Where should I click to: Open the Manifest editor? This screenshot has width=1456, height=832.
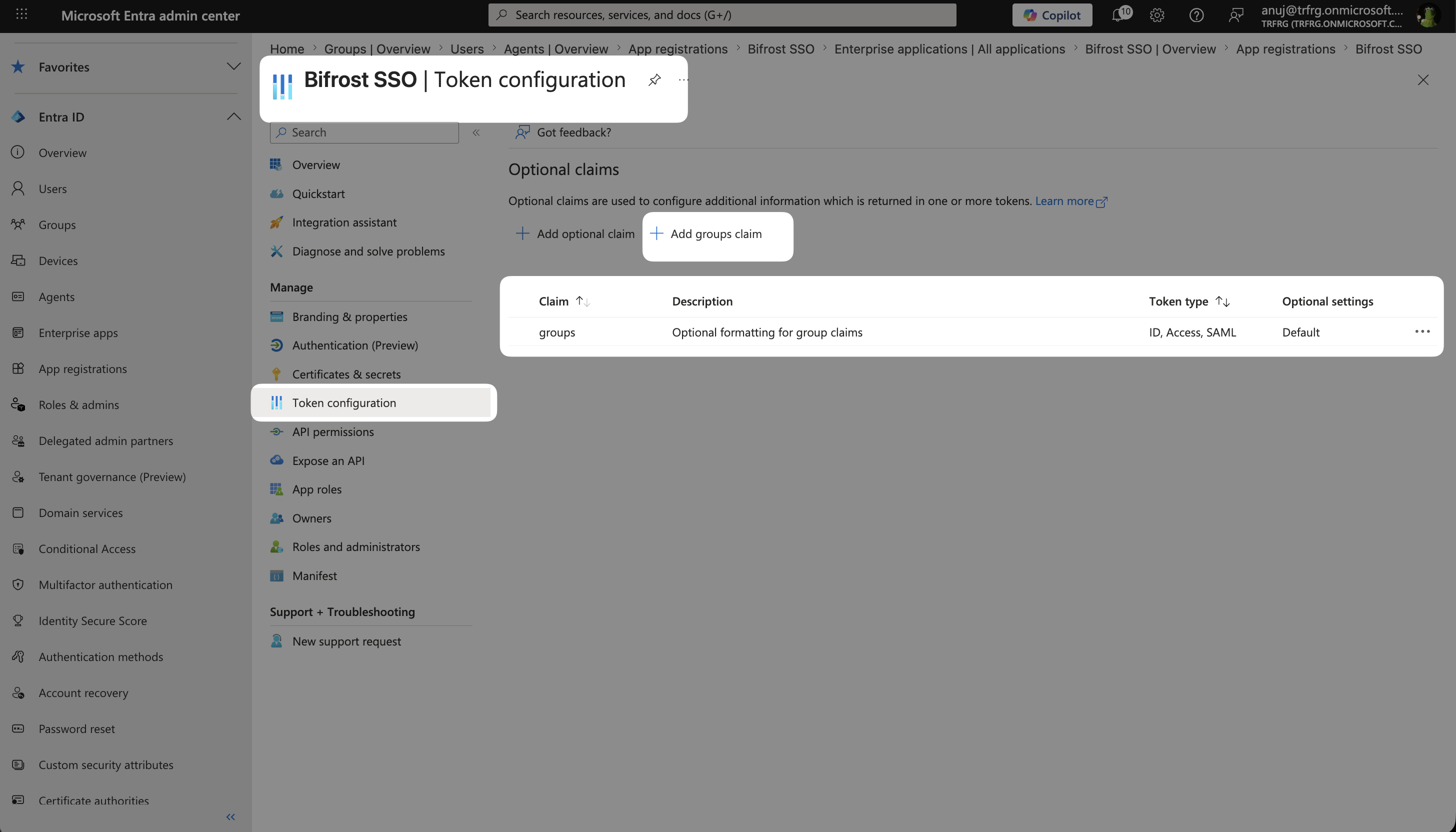pyautogui.click(x=314, y=576)
